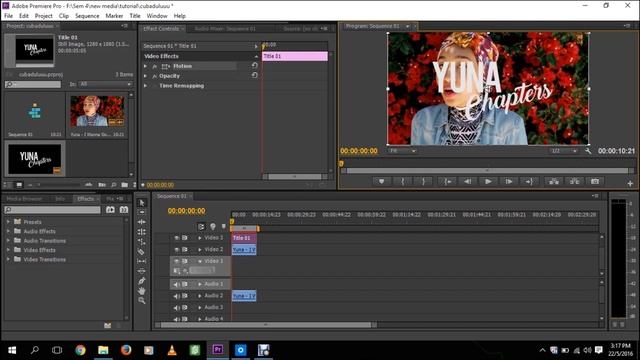Expand Opacity effect properties
Screen dimensions: 640x360
[146, 76]
